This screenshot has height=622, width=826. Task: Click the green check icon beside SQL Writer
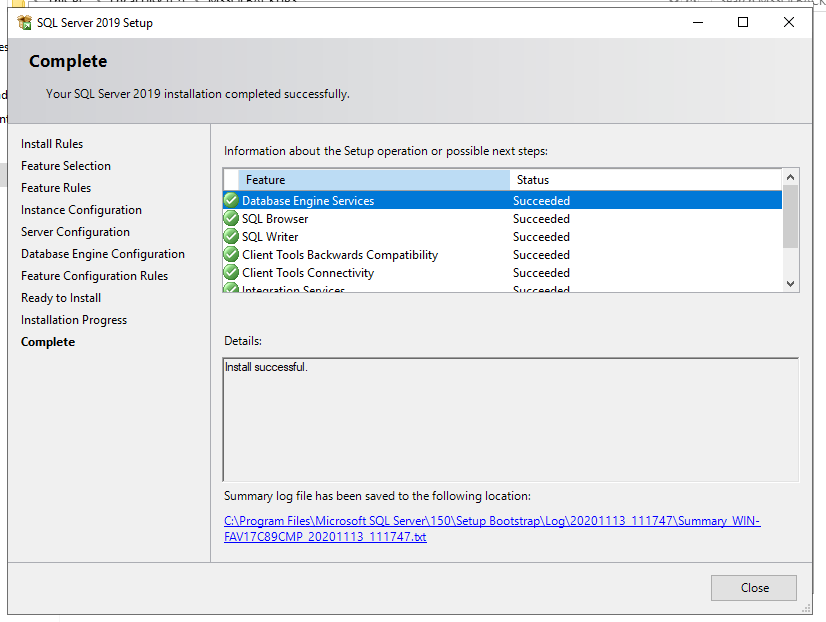[x=231, y=236]
